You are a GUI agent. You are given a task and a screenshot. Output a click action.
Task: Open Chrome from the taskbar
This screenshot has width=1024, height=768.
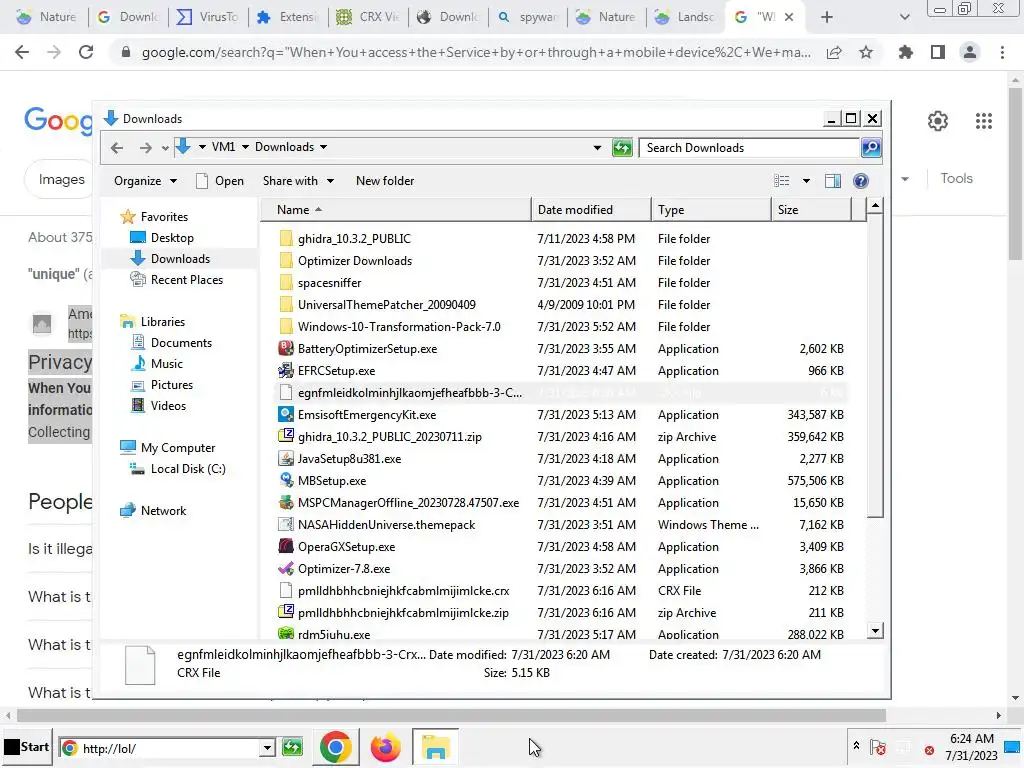pyautogui.click(x=336, y=747)
